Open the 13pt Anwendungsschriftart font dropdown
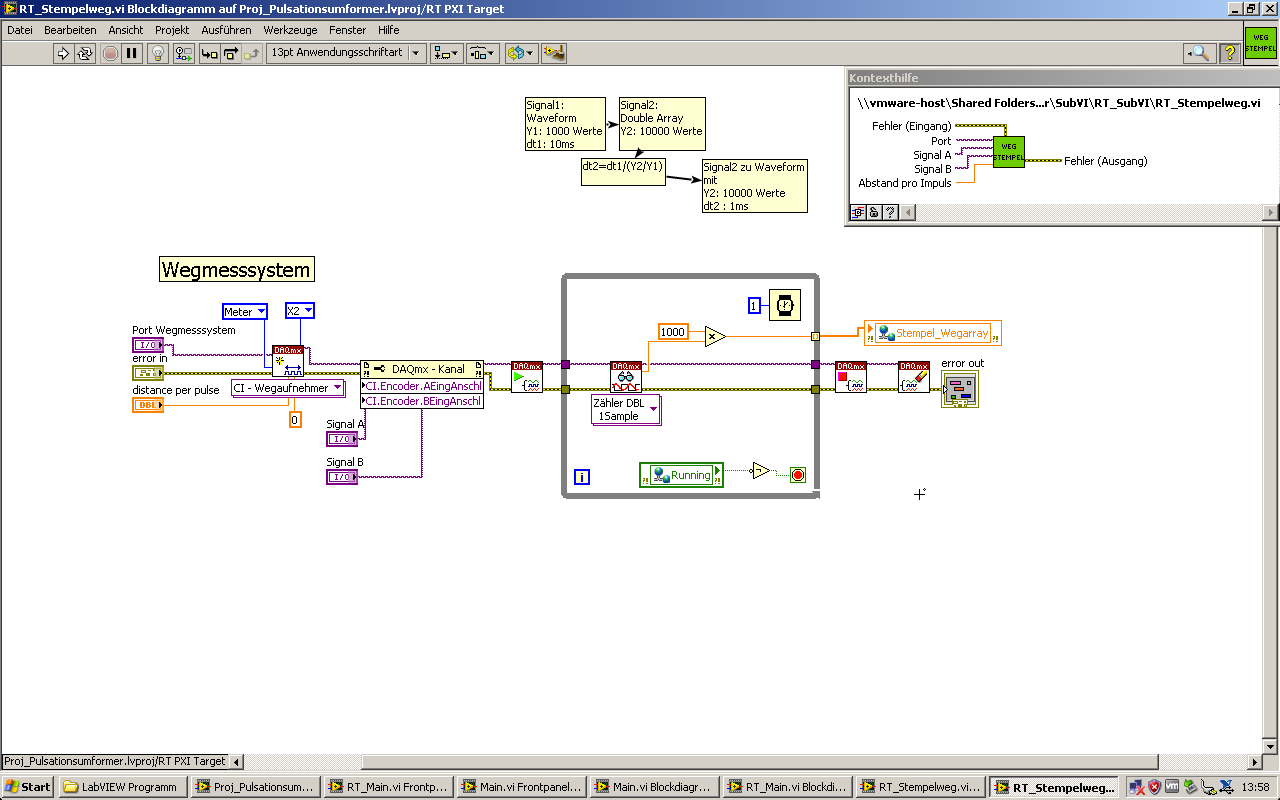 347,53
